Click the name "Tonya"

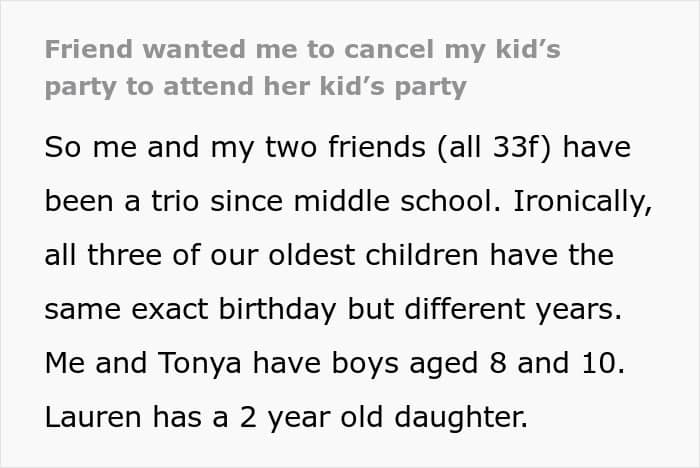pyautogui.click(x=200, y=364)
